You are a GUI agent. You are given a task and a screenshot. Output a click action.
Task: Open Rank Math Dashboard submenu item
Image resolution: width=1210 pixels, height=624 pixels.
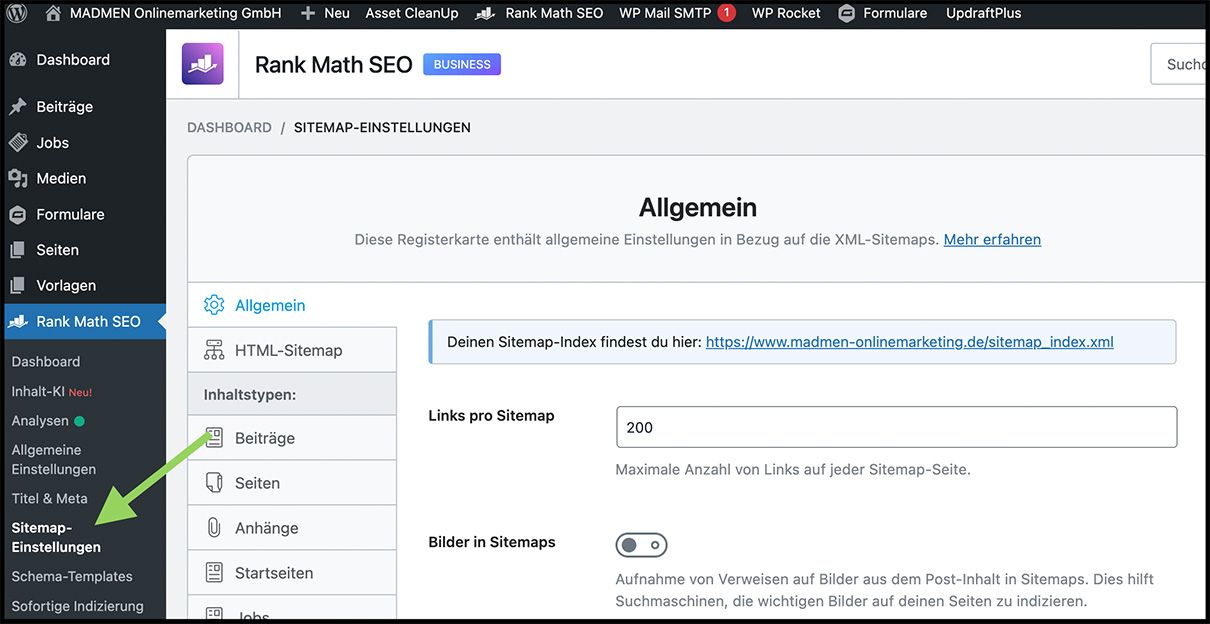(x=45, y=361)
